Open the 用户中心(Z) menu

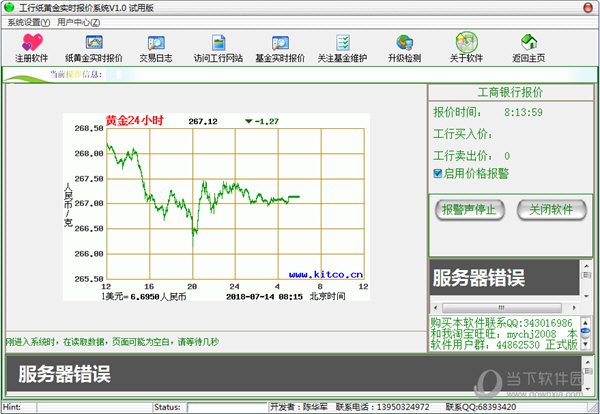[78, 22]
